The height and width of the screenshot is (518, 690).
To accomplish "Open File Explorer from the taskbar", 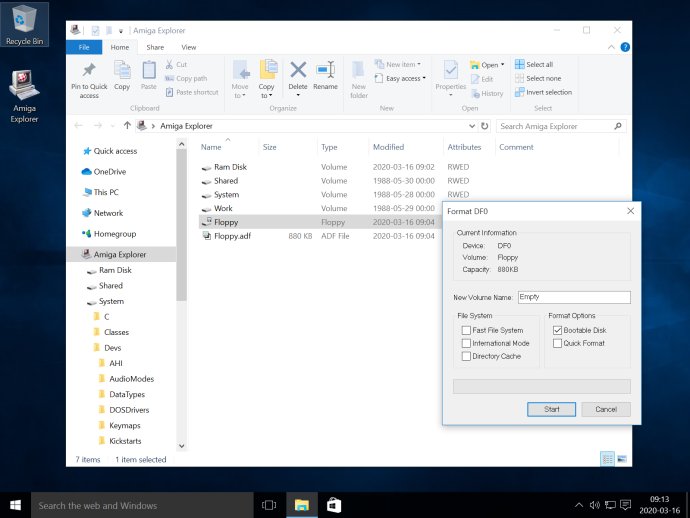I will tap(301, 505).
